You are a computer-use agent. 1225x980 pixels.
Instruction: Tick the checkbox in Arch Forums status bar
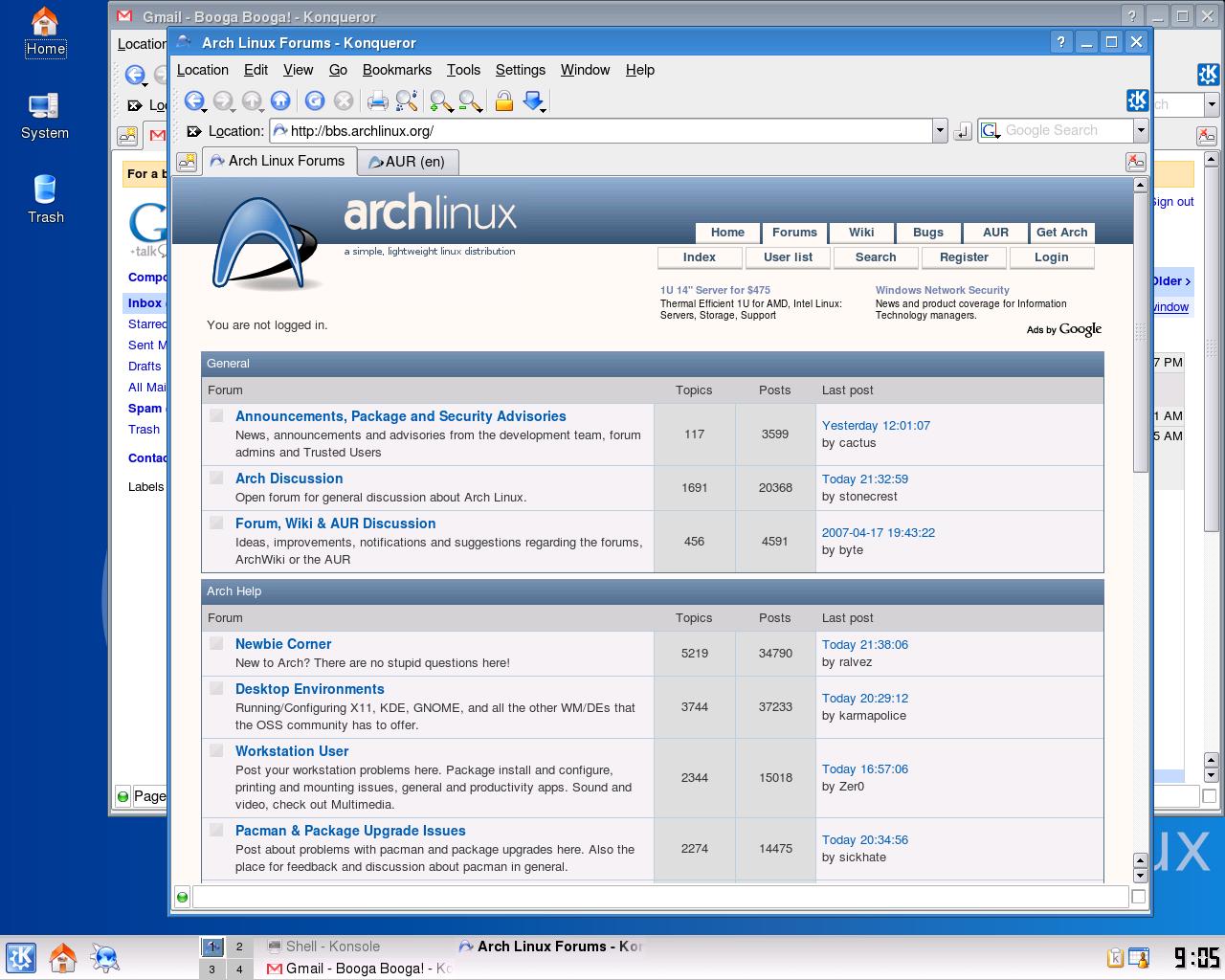[1138, 897]
